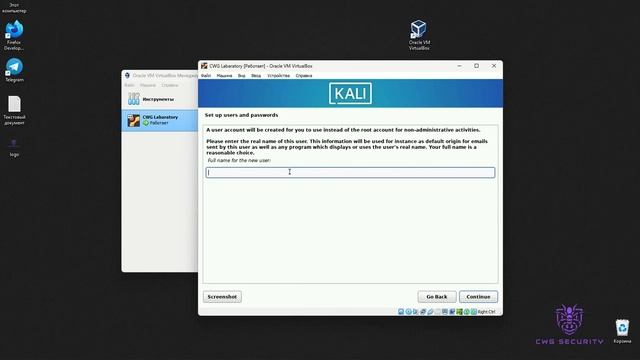Click the Работает status text in Manager
Image resolution: width=640 pixels, height=360 pixels.
coord(159,123)
